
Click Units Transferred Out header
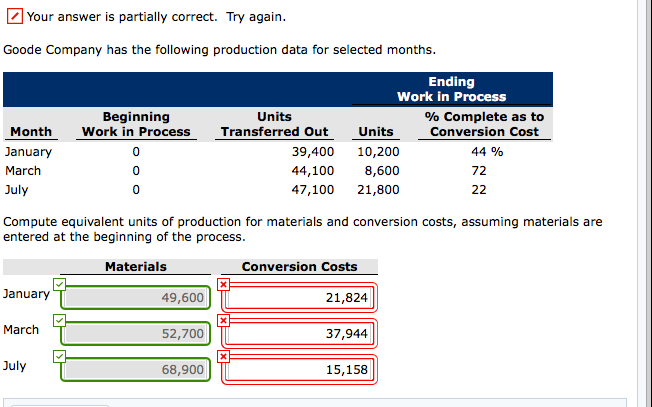tap(275, 124)
